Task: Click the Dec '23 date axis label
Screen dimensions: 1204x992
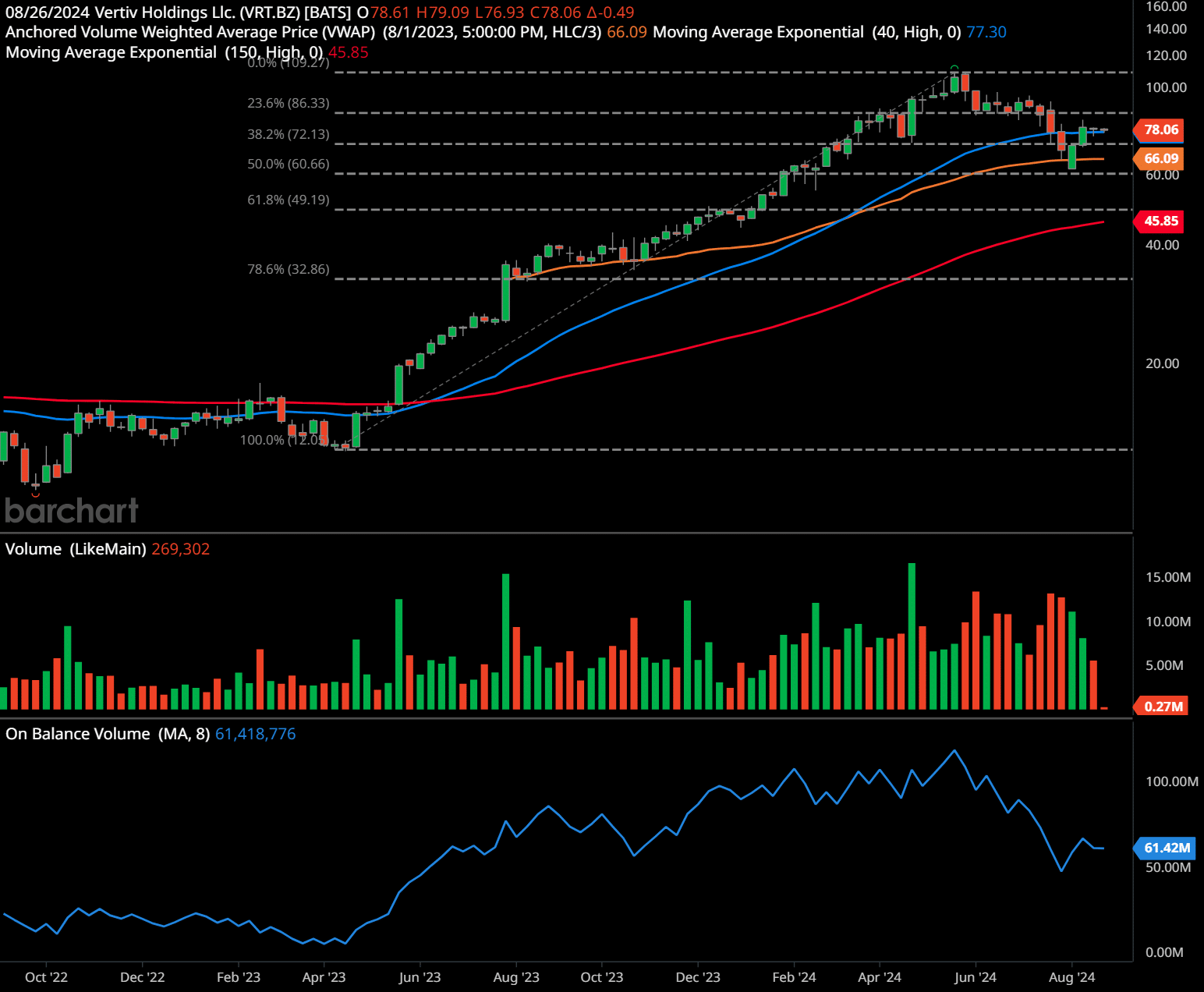Action: (x=698, y=977)
